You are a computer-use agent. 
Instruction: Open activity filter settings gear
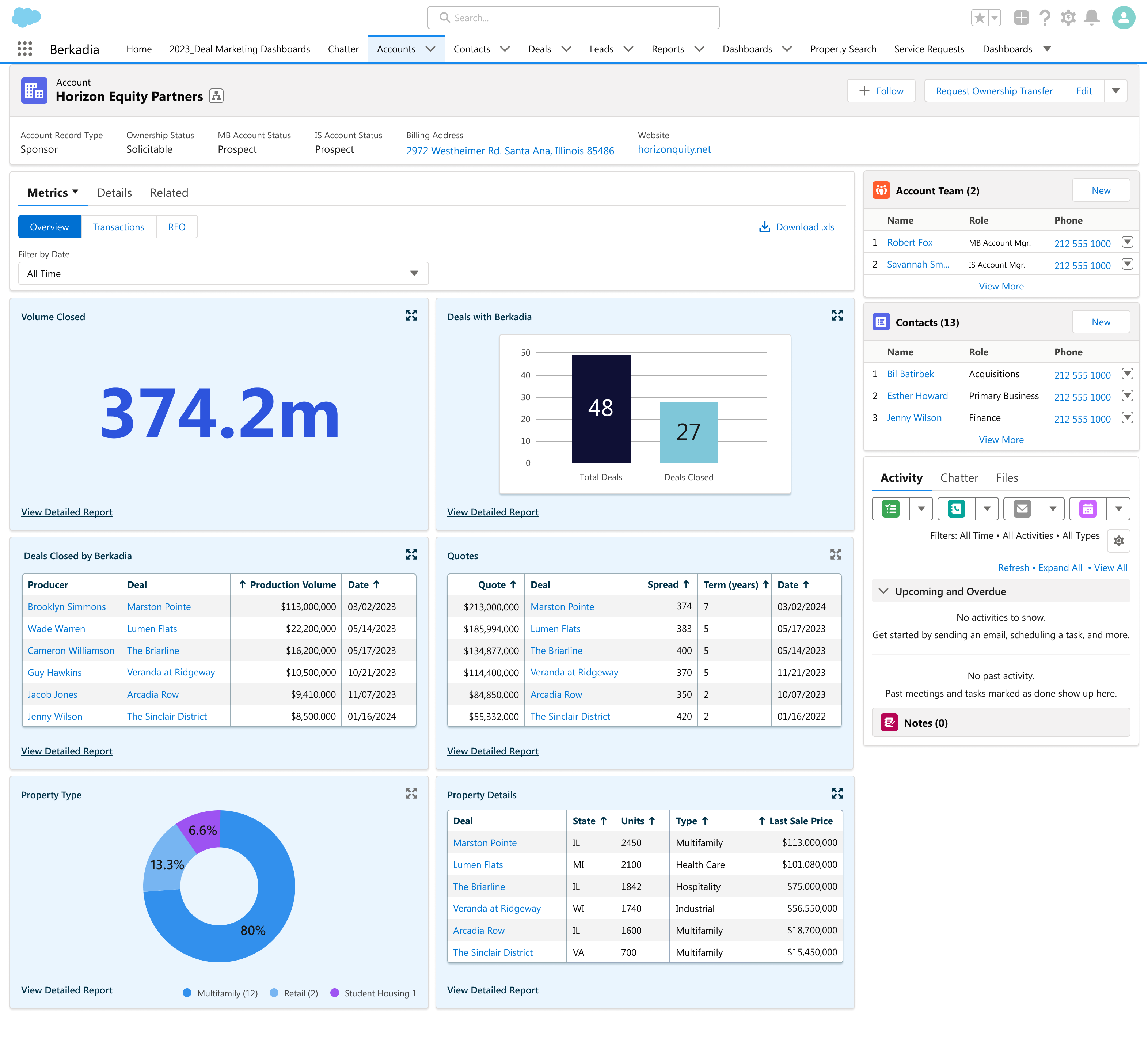(x=1118, y=541)
